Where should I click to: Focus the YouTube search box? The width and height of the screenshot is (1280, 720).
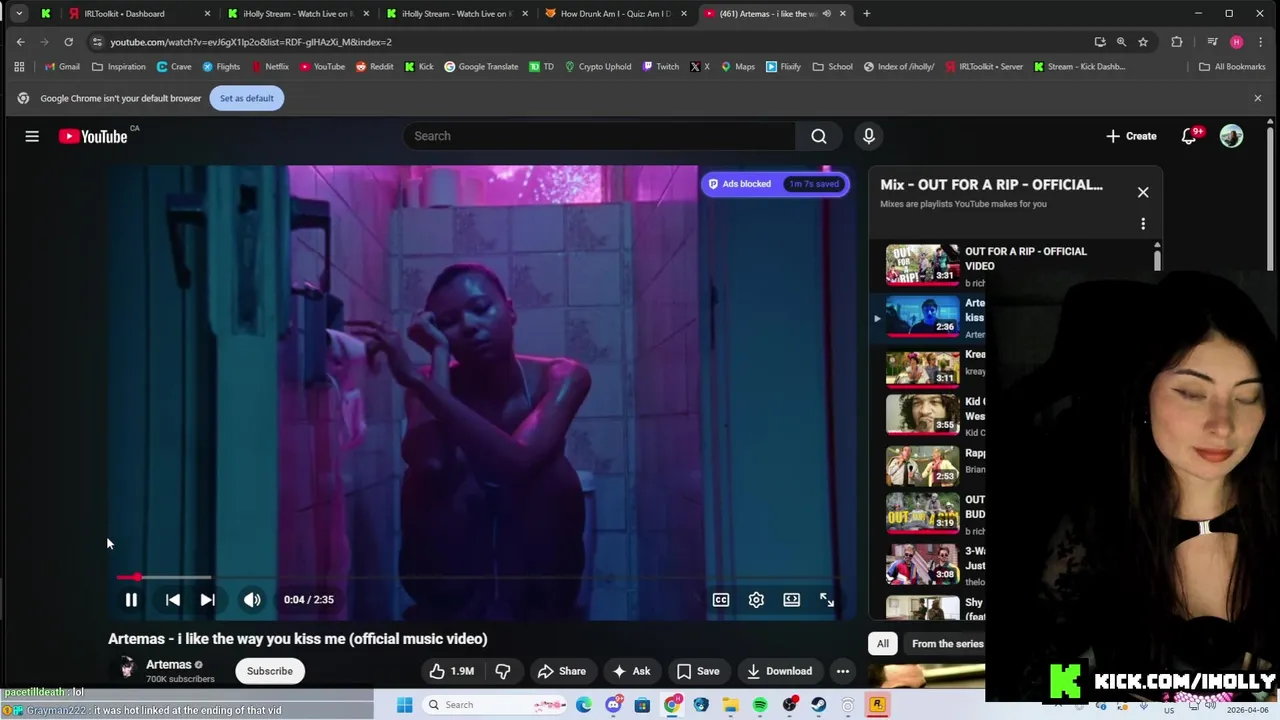coord(600,136)
